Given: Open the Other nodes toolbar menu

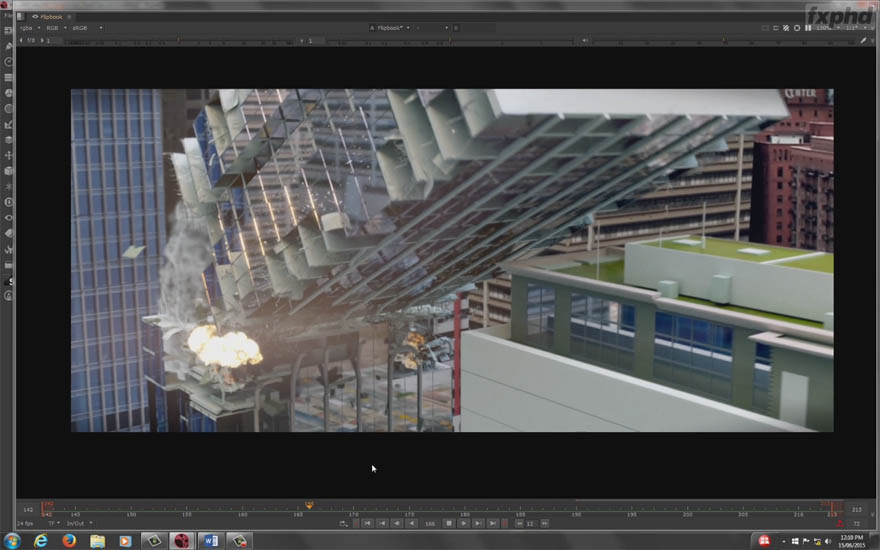Looking at the screenshot, I should click(8, 265).
